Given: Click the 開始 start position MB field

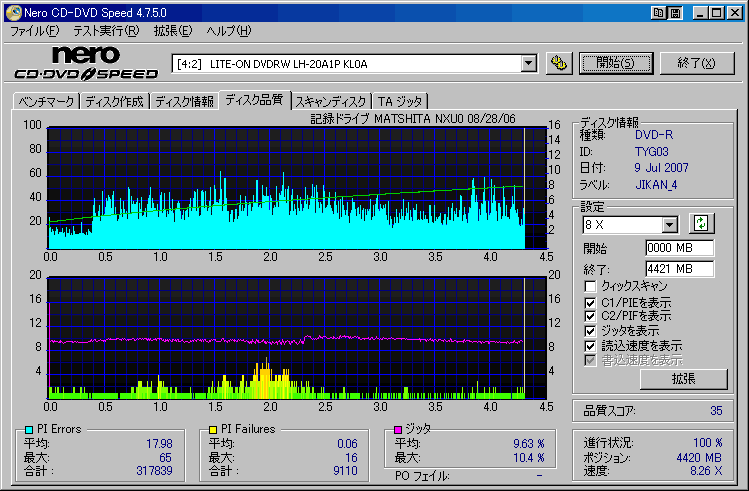Looking at the screenshot, I should [680, 248].
